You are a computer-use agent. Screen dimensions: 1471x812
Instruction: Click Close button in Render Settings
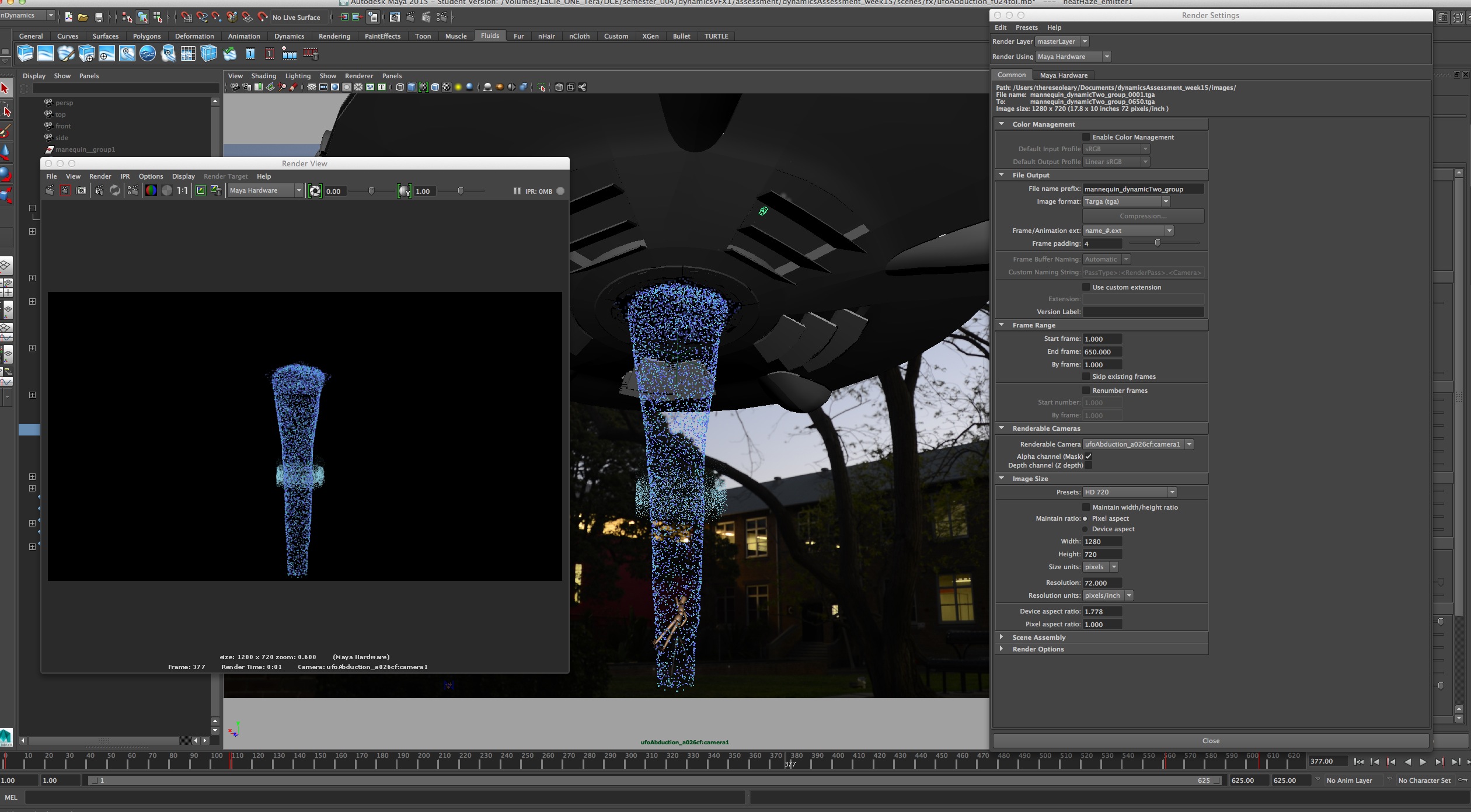point(1210,740)
